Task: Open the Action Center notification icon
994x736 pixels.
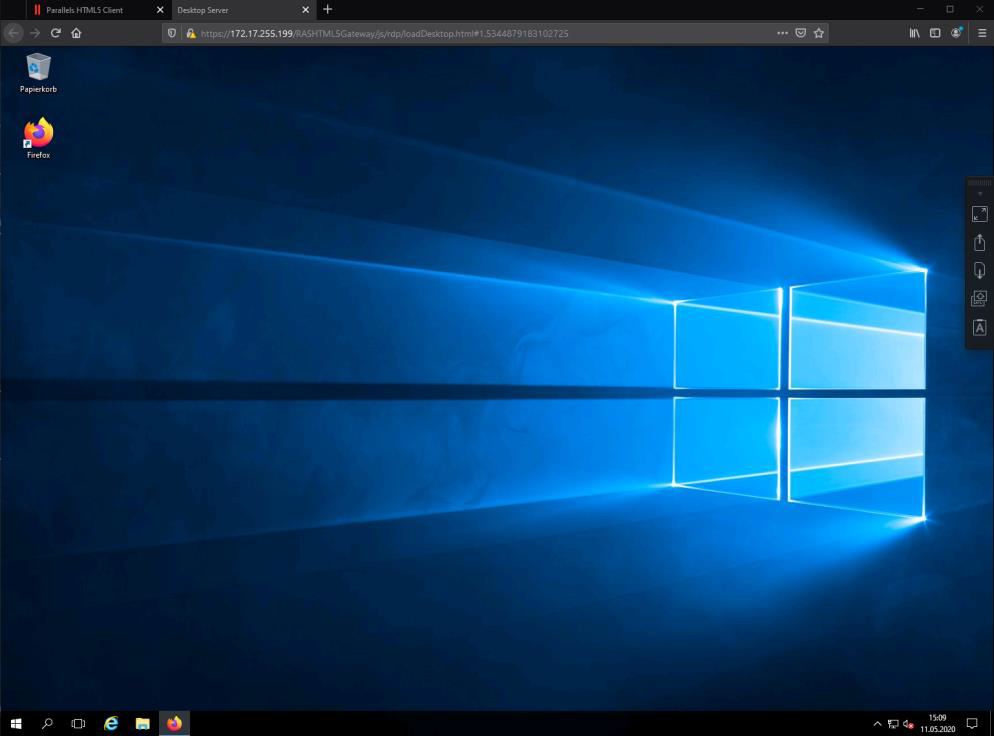Action: coord(972,723)
